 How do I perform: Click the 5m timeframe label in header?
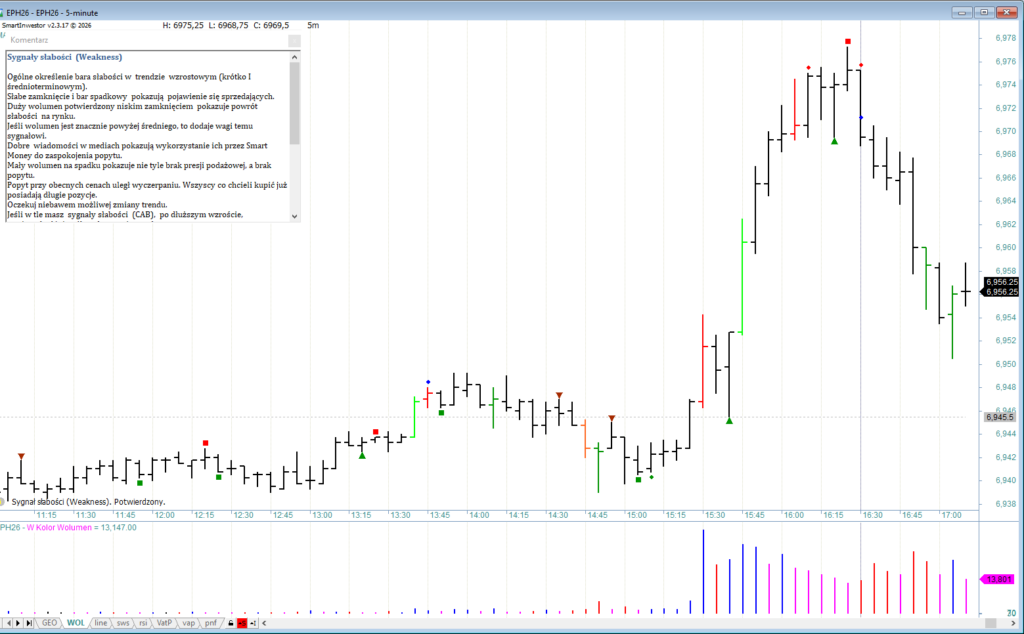tap(314, 24)
